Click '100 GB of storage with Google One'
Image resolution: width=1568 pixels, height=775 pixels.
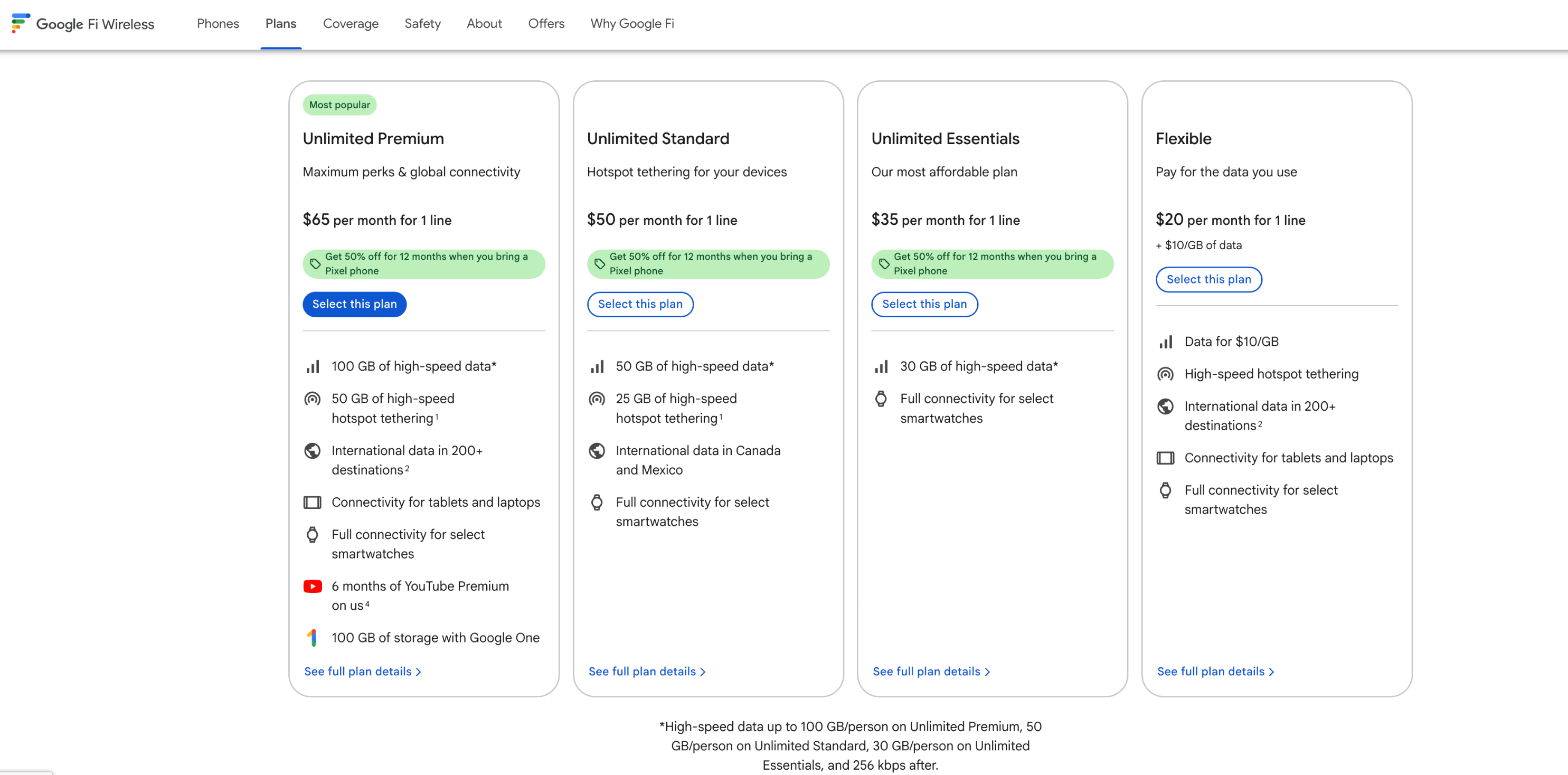point(435,637)
